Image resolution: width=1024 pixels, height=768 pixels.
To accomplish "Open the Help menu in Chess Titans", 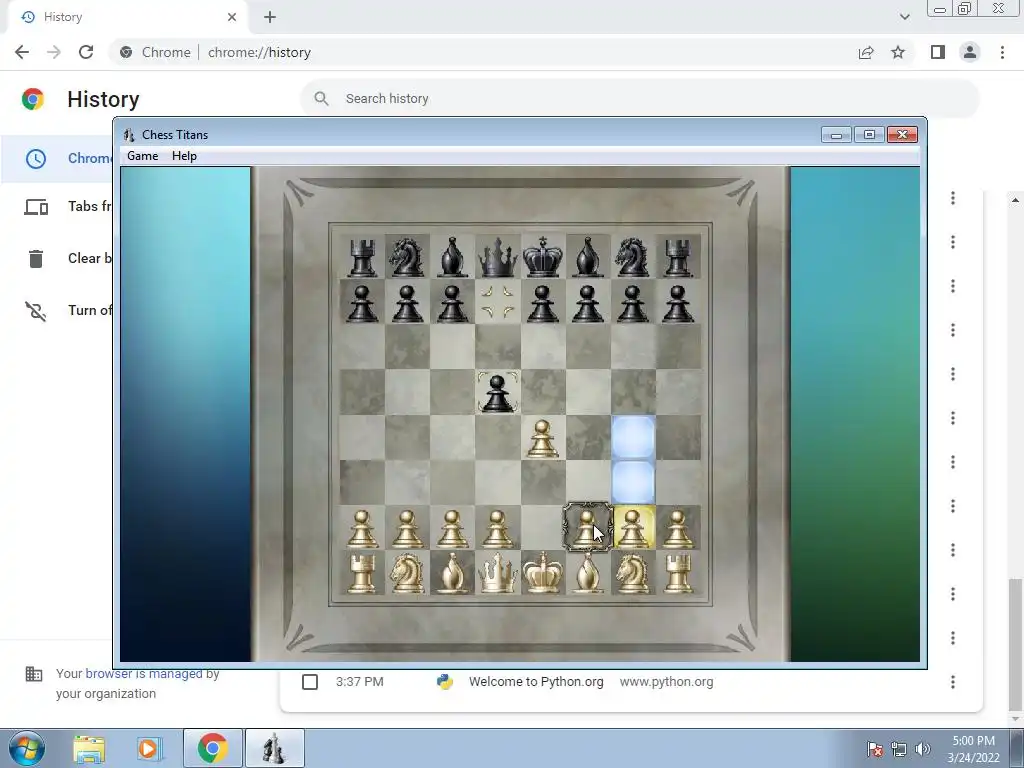I will click(184, 156).
